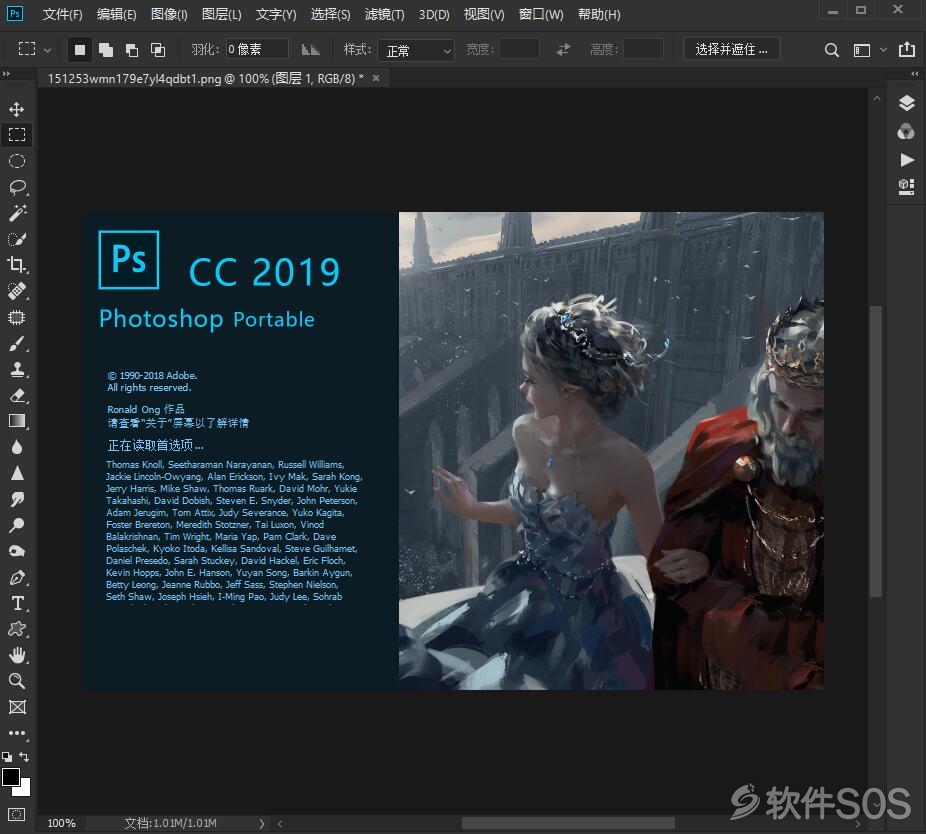Click the white background color swatch
The image size is (926, 834).
pos(25,790)
